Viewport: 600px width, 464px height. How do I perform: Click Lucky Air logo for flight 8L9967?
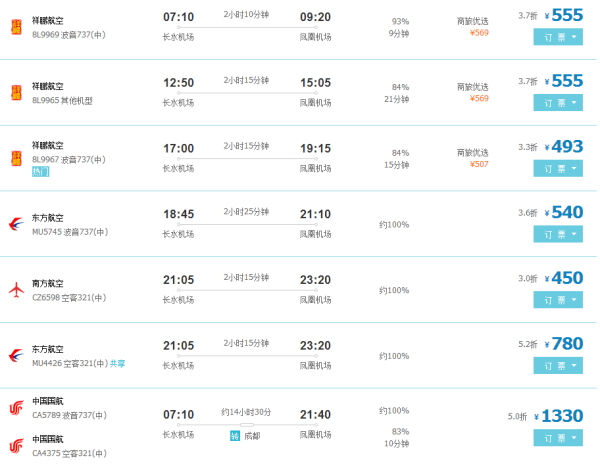(16, 158)
